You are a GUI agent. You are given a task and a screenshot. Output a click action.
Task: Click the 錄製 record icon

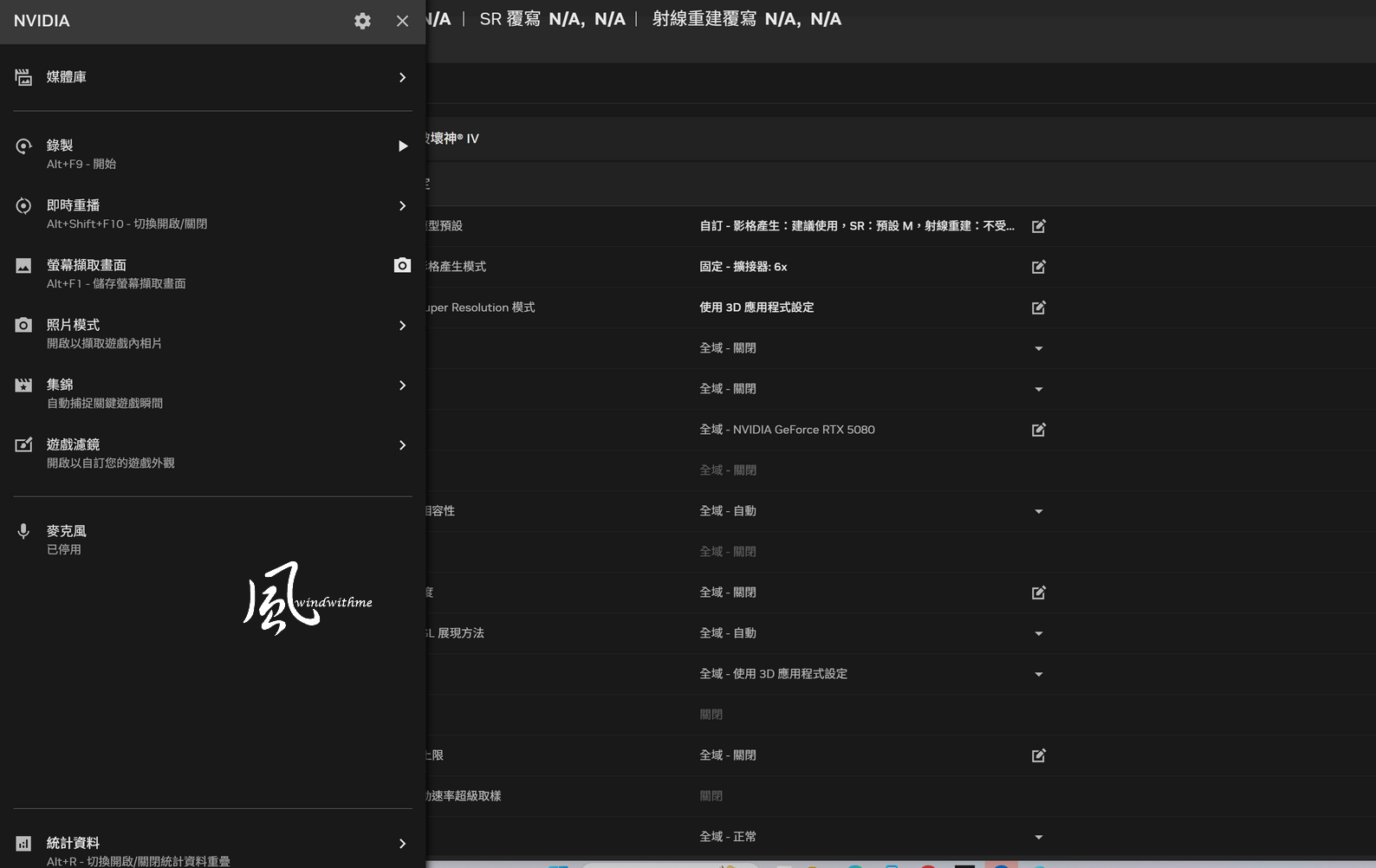pyautogui.click(x=23, y=146)
